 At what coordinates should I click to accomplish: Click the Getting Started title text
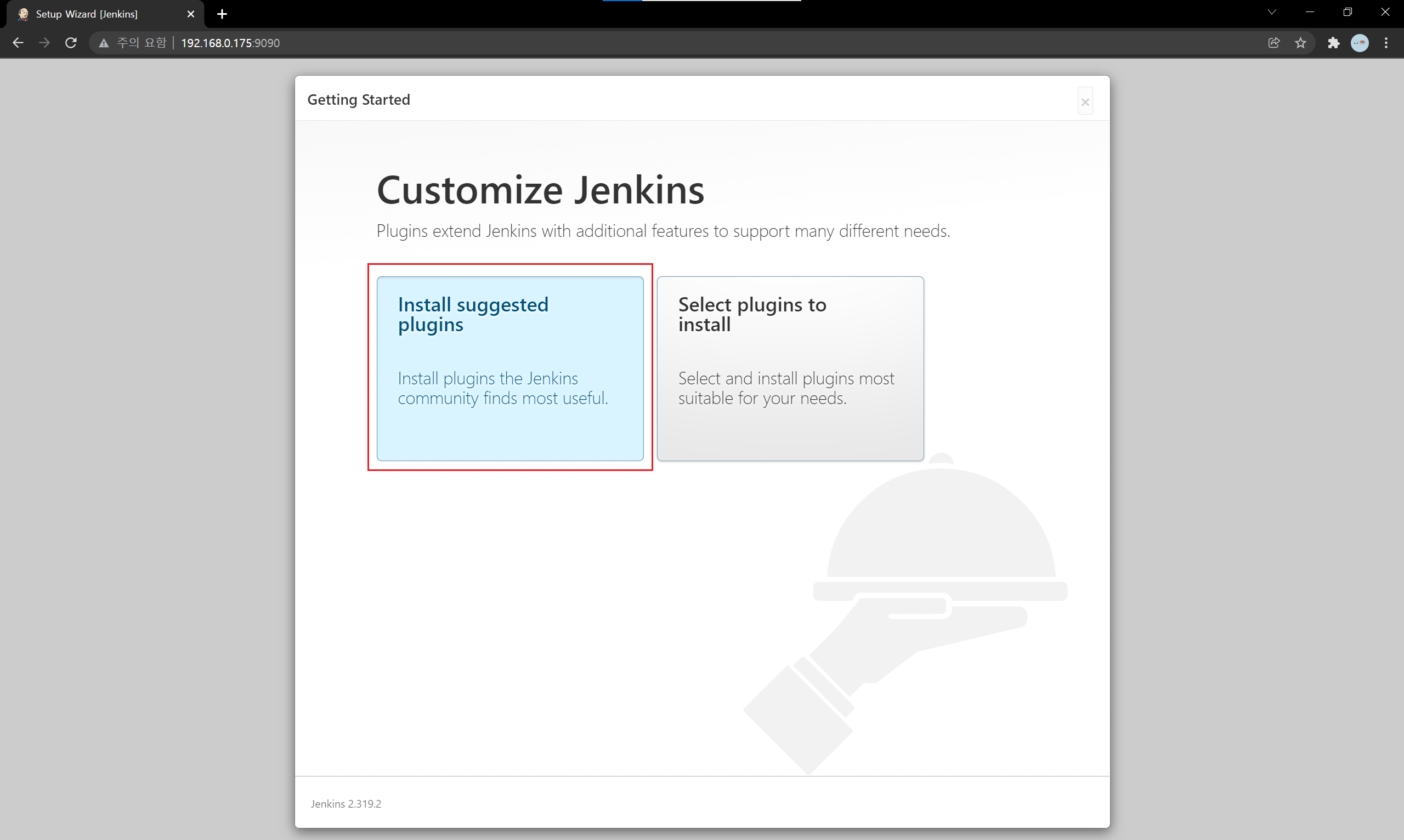[x=358, y=100]
